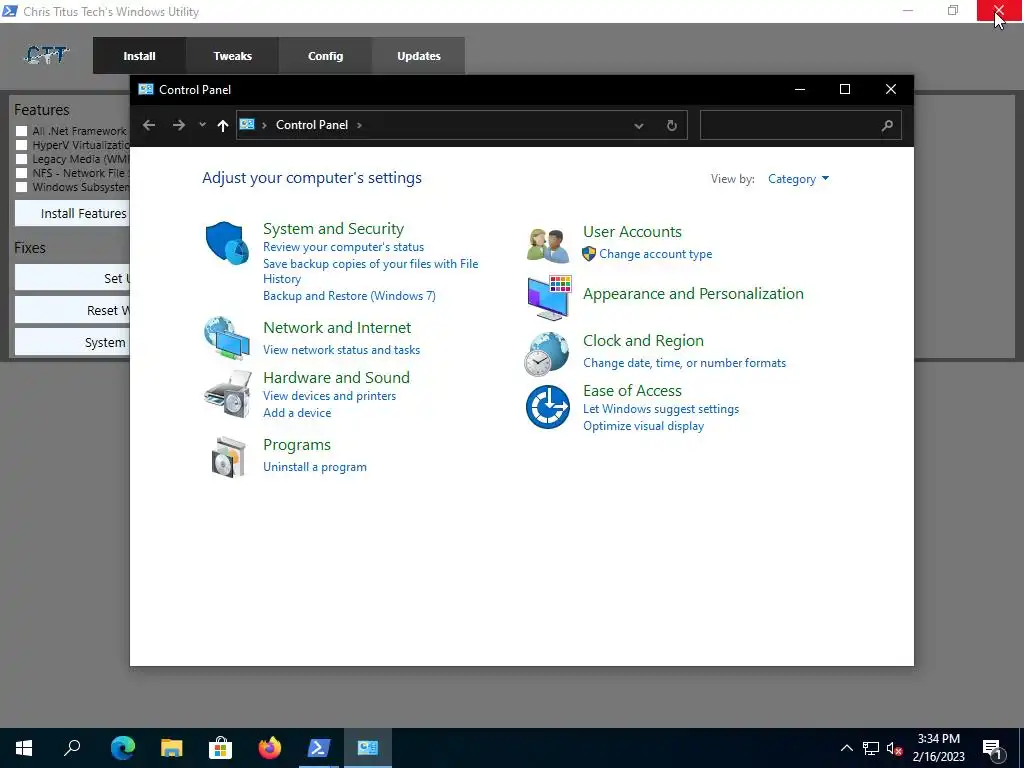Viewport: 1024px width, 768px height.
Task: Expand chevron after Control Panel breadcrumb
Action: click(359, 125)
